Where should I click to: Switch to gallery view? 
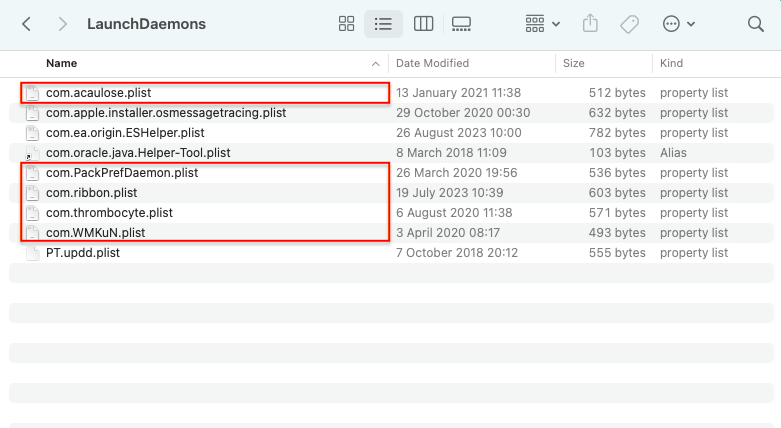461,23
